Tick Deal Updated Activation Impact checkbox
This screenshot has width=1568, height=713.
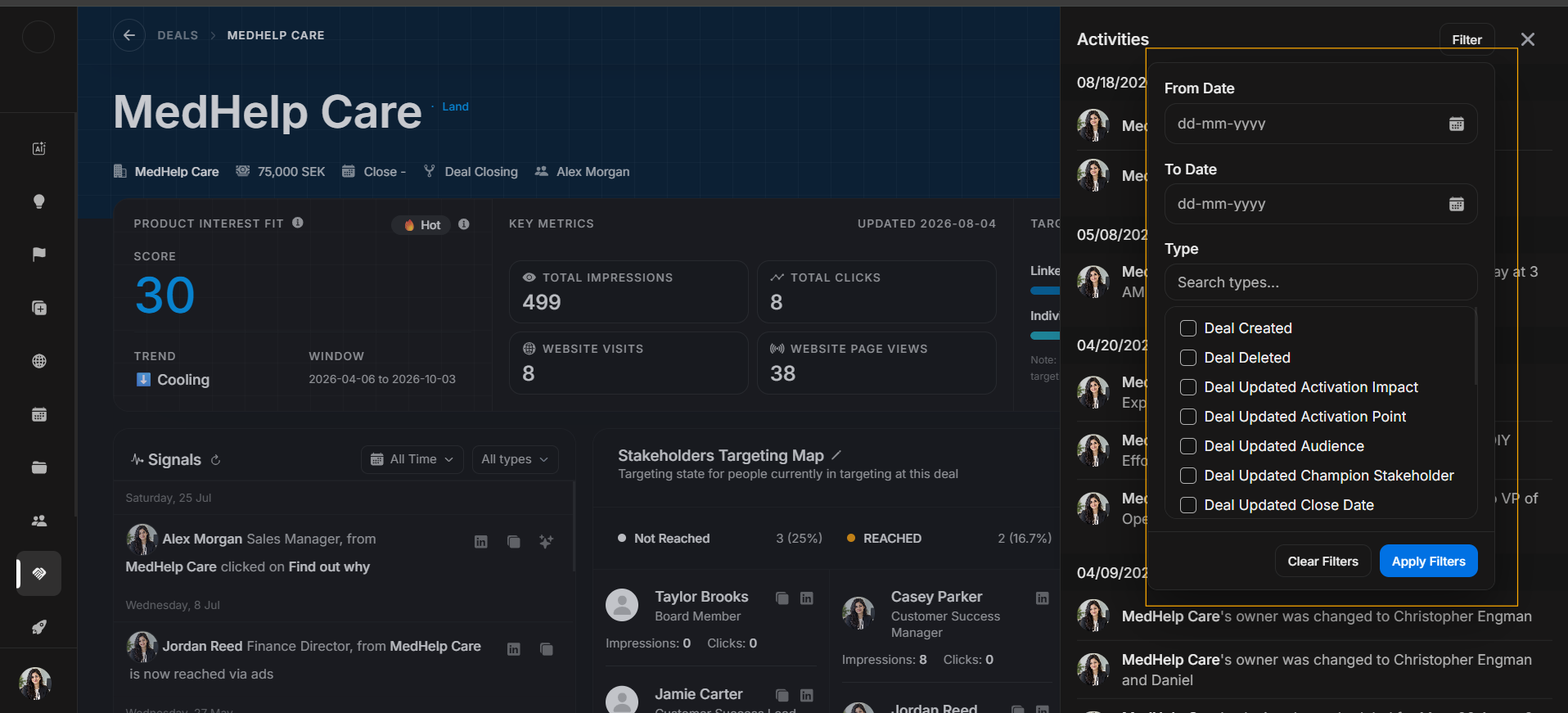(x=1188, y=387)
